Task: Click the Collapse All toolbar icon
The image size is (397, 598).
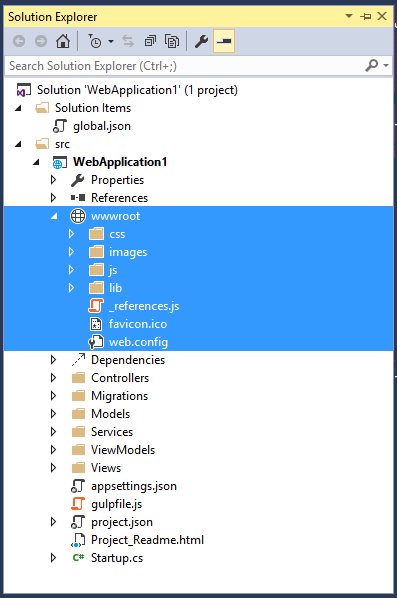Action: [150, 41]
